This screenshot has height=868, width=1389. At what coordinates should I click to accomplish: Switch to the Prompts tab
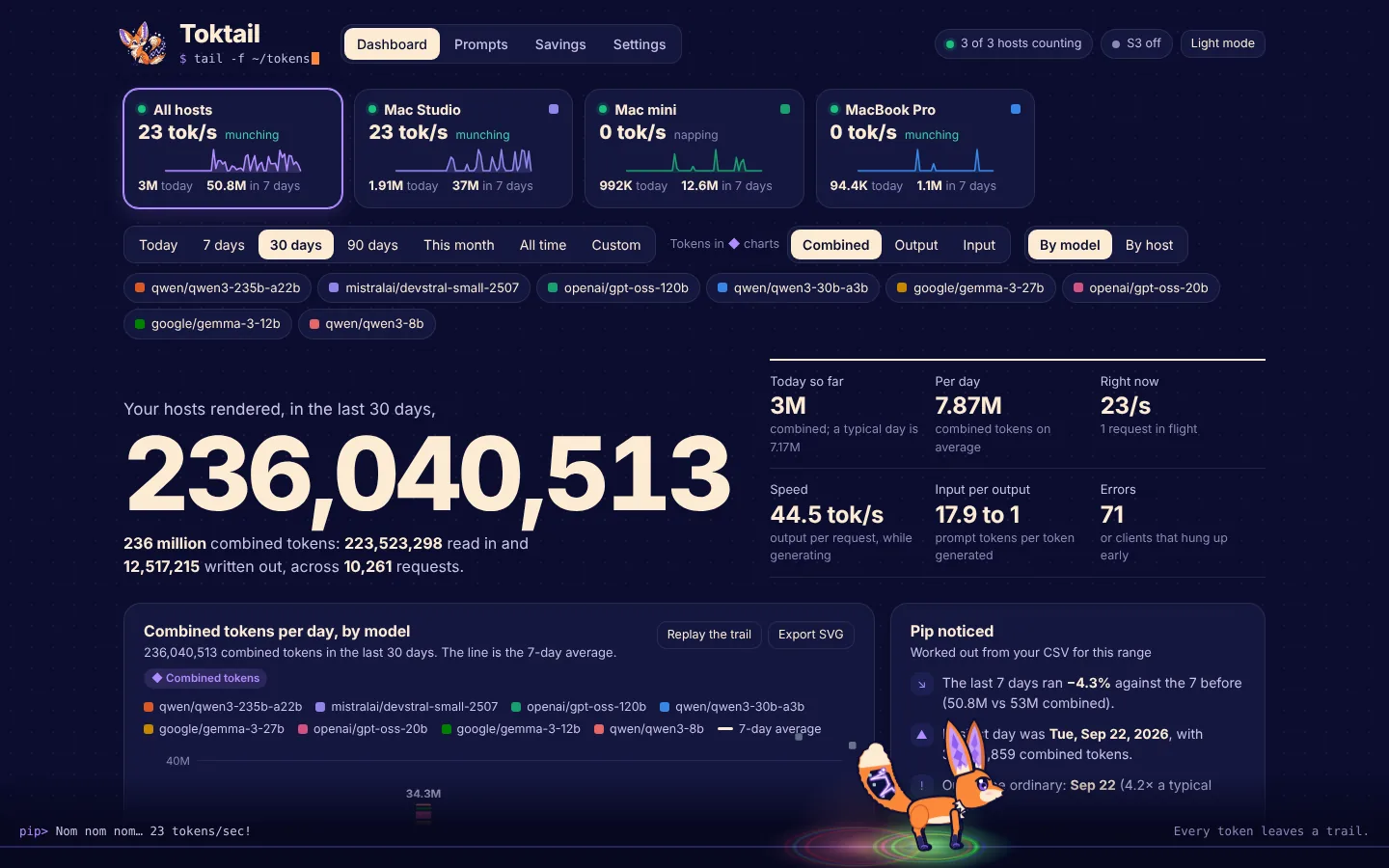(x=481, y=44)
